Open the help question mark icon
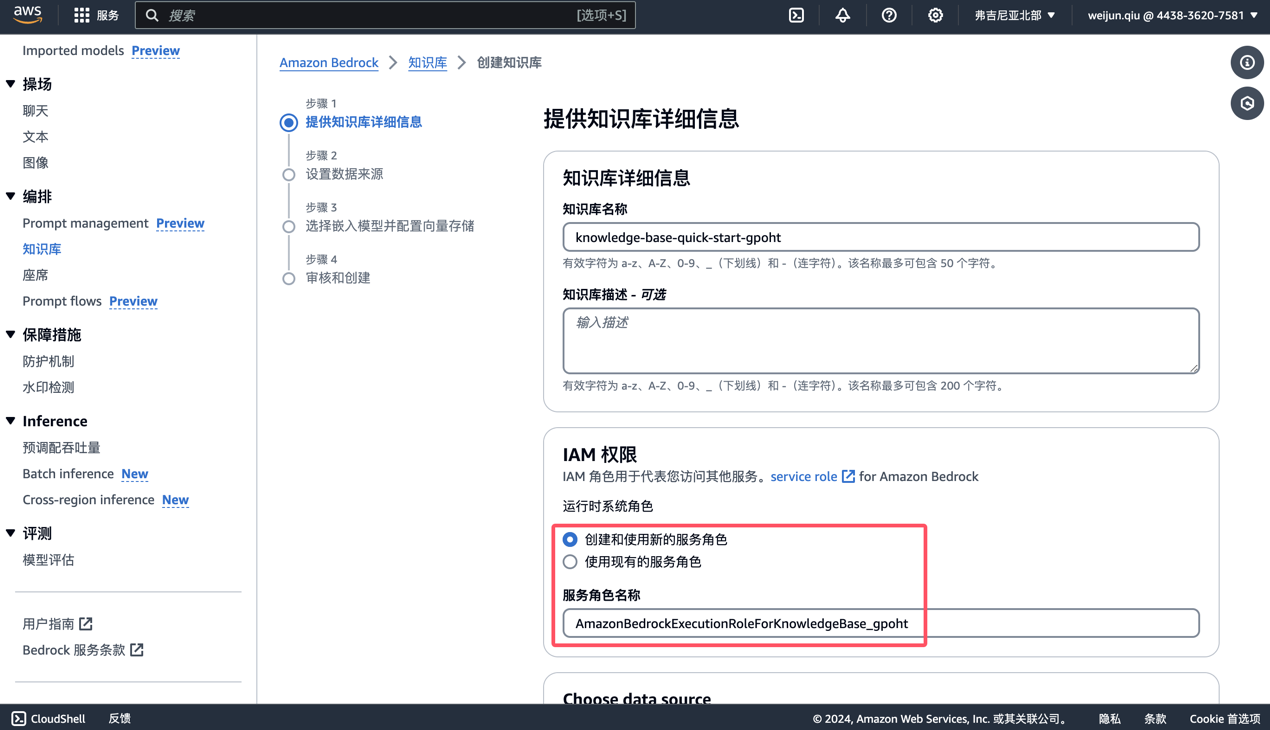This screenshot has width=1270, height=730. point(889,15)
